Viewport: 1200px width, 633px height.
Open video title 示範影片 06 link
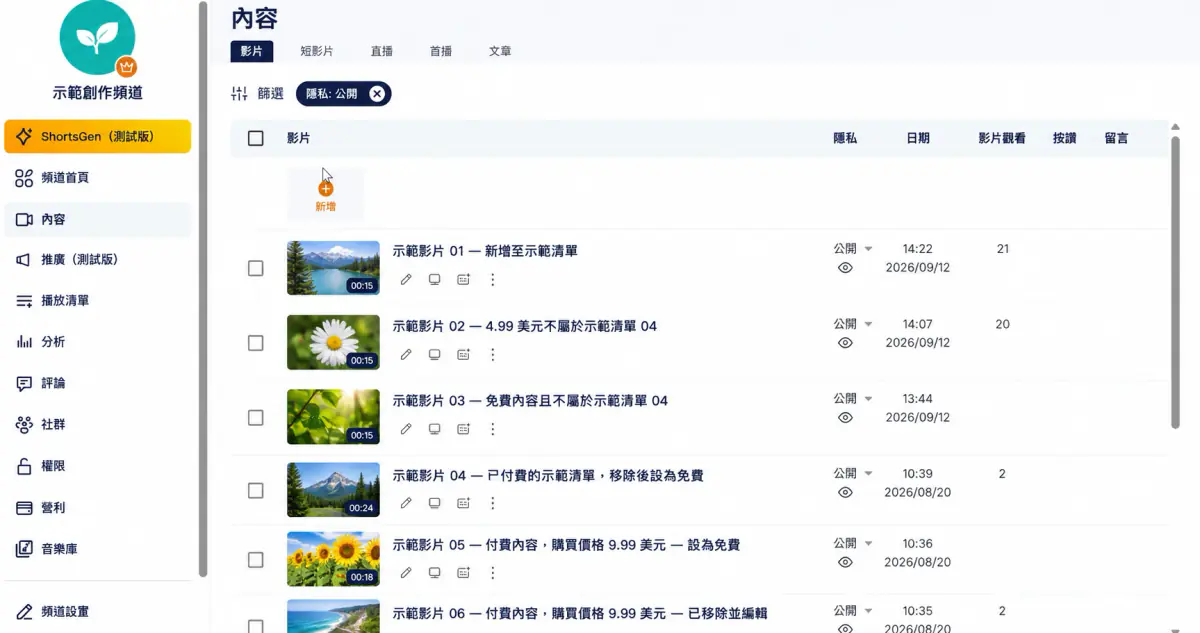pyautogui.click(x=580, y=613)
